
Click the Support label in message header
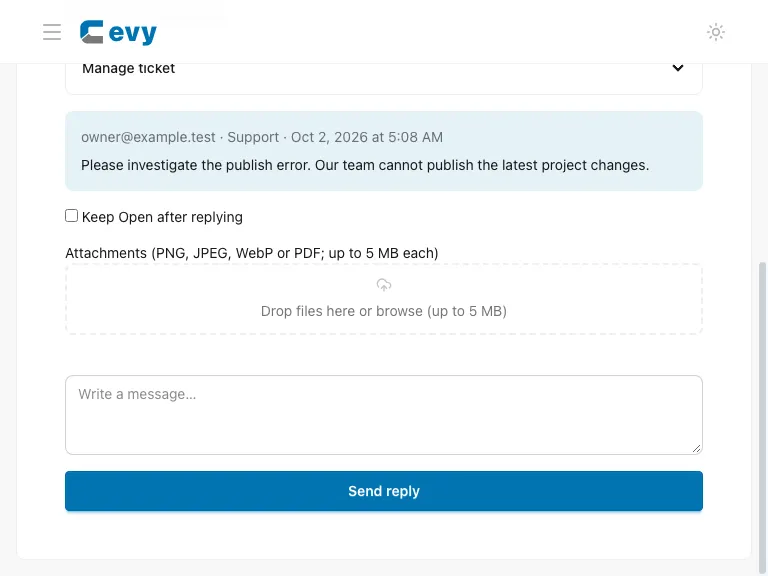pos(253,137)
